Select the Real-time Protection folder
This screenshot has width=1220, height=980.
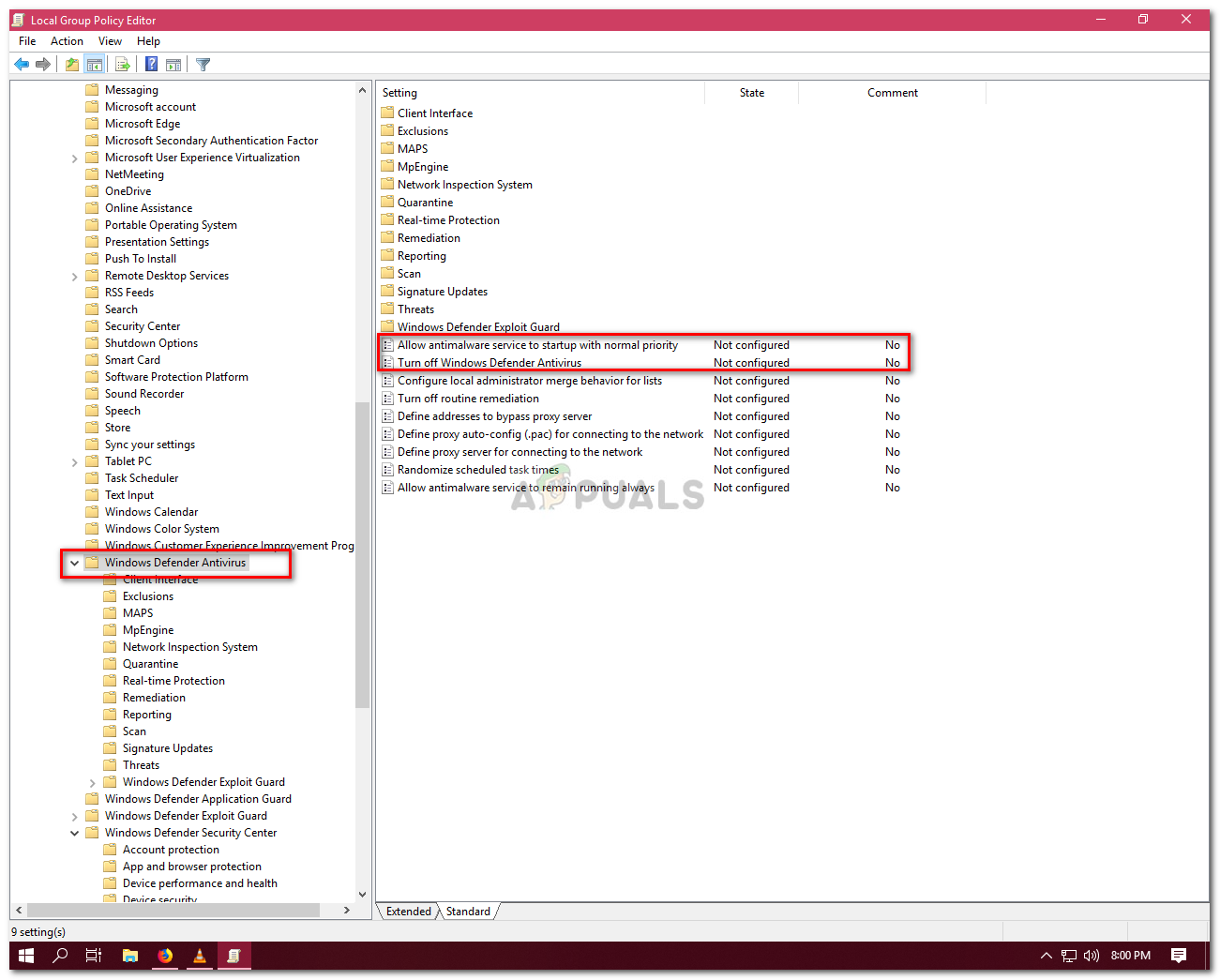[x=173, y=680]
